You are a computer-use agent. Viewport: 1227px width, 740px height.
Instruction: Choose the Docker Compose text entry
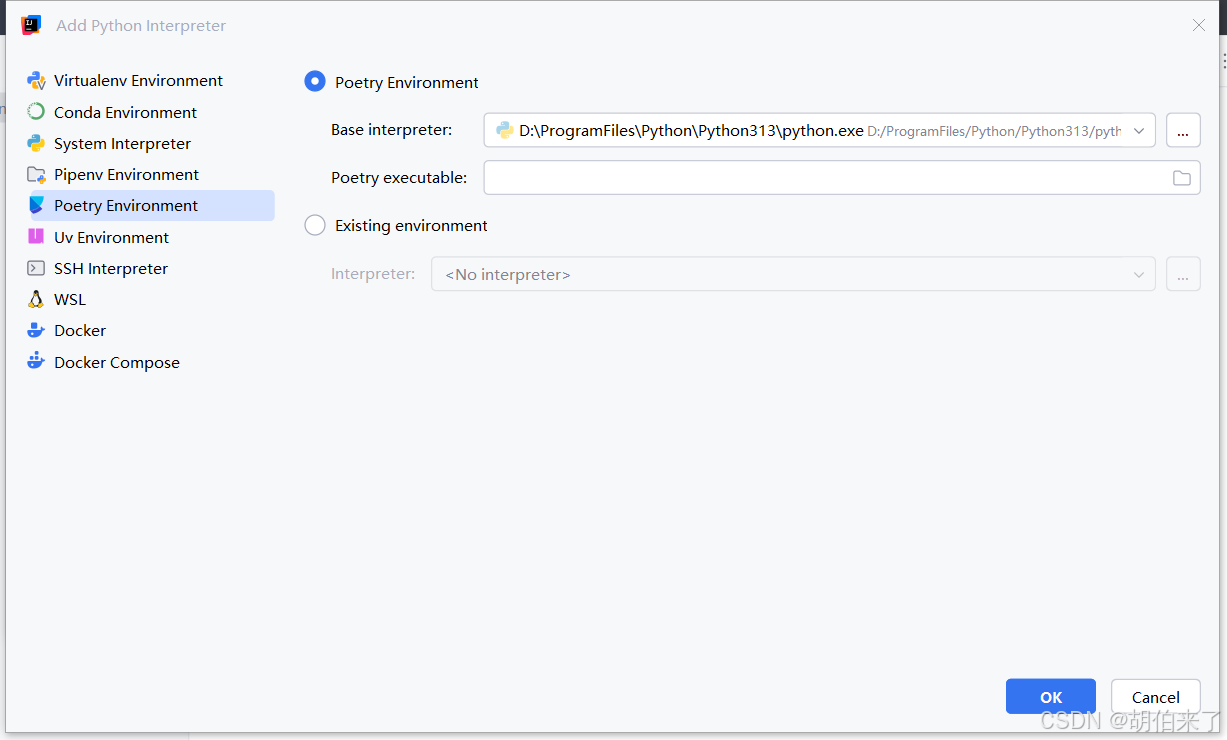pyautogui.click(x=117, y=362)
